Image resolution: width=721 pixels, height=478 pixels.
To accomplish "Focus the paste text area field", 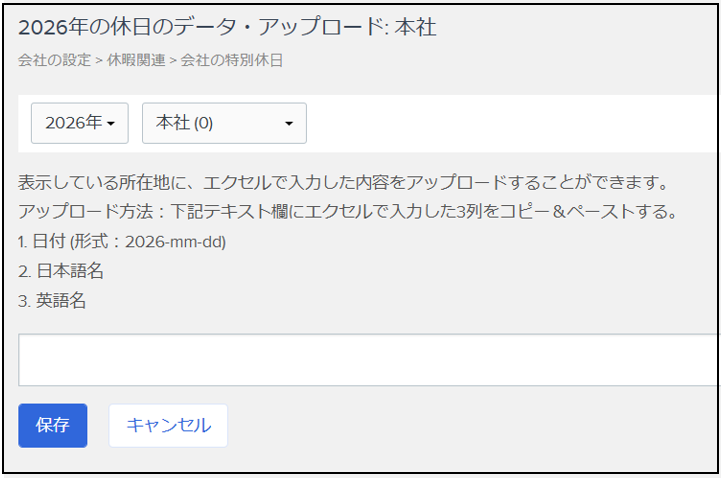I will pos(369,360).
